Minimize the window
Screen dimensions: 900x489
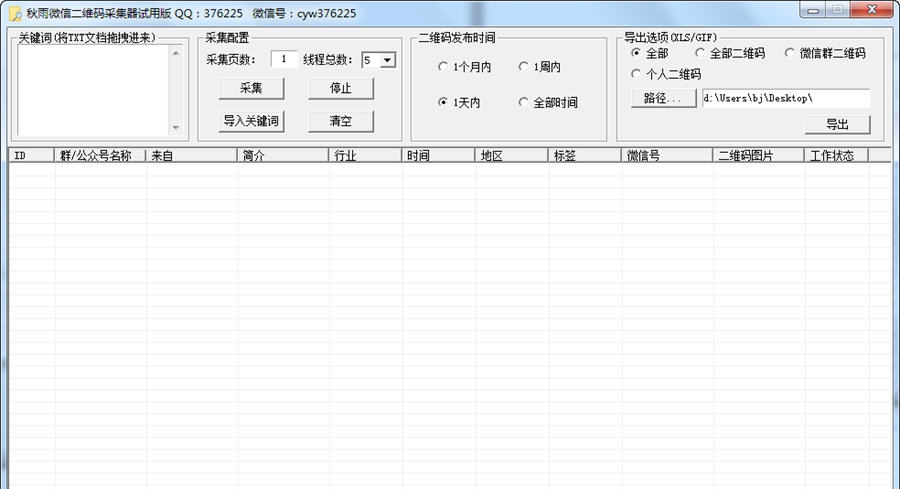tap(813, 10)
